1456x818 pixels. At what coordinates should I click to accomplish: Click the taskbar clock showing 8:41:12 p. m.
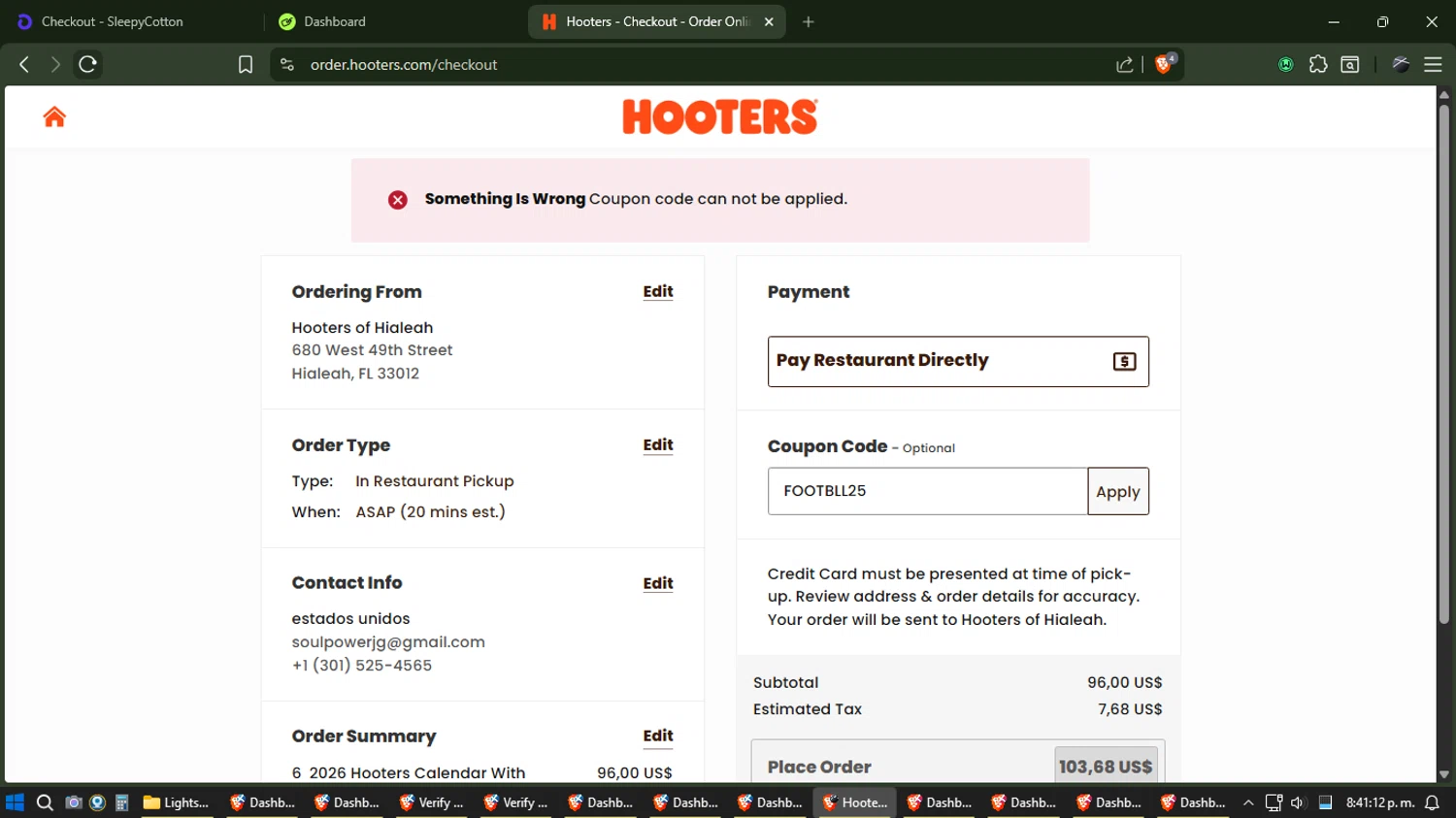click(x=1380, y=802)
